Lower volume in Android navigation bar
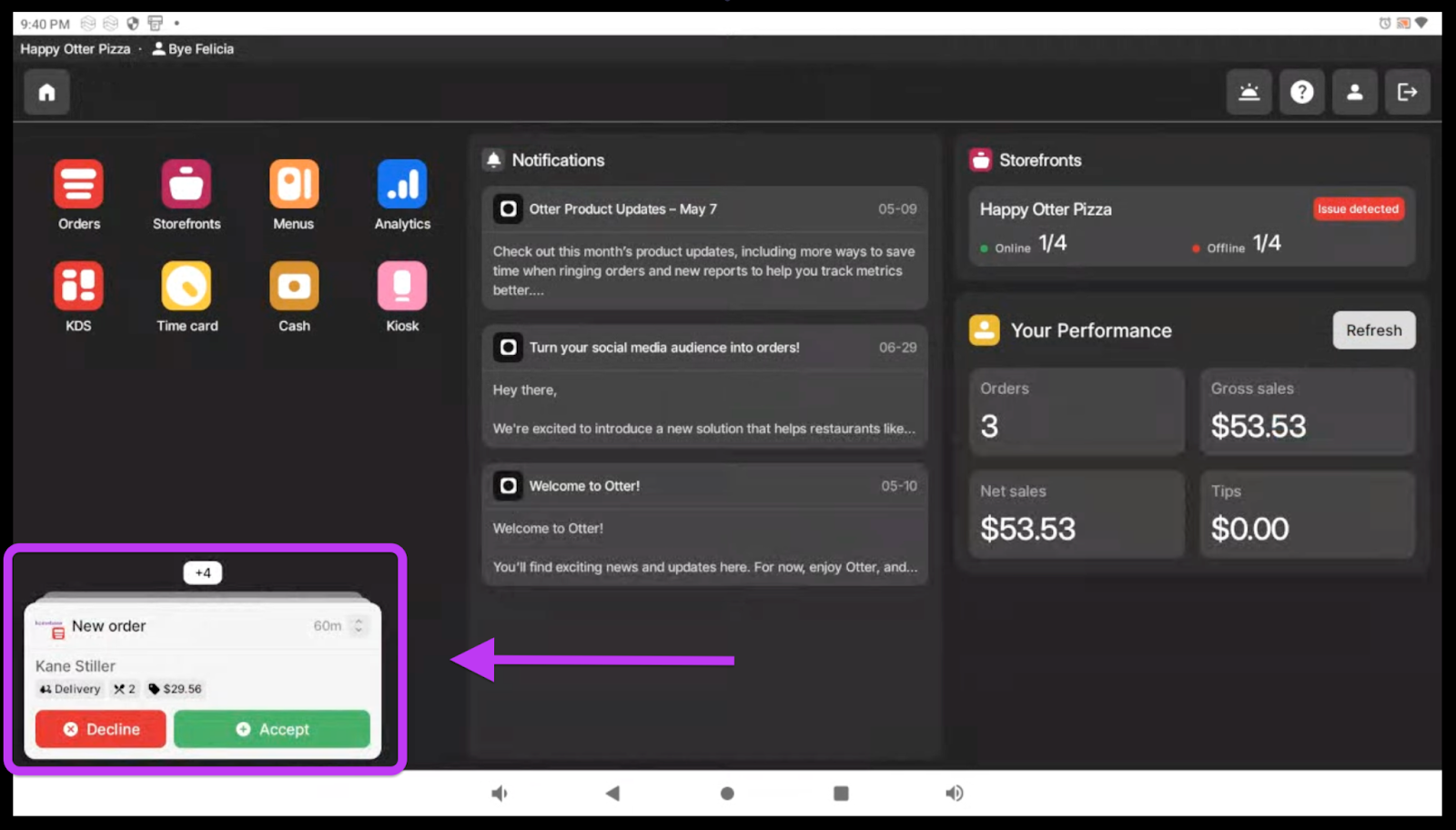1456x830 pixels. click(x=500, y=794)
